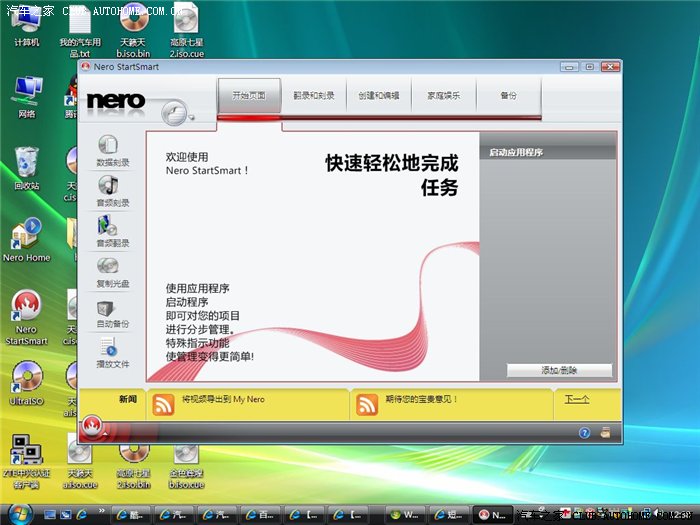Expand the Quick Launch overflow chevron
This screenshot has height=525, width=700.
pyautogui.click(x=102, y=511)
